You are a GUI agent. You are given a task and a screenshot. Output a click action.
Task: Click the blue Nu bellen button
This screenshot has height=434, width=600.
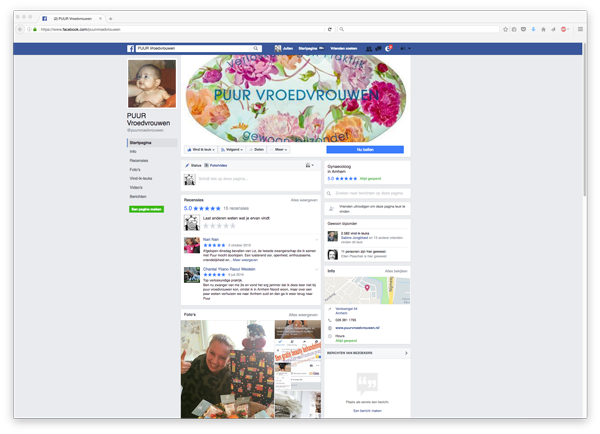[365, 150]
